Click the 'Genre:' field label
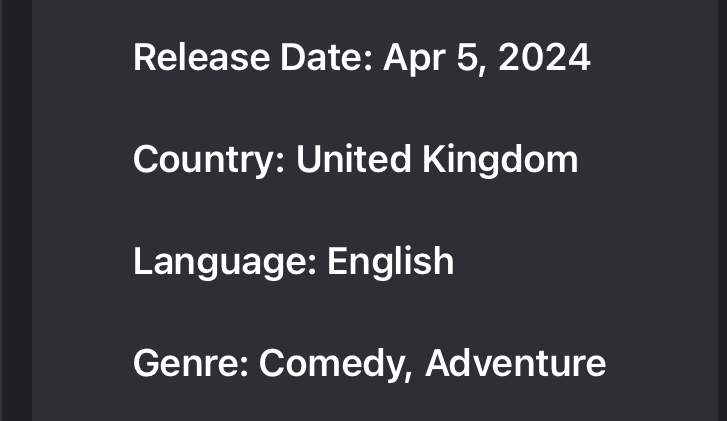 click(191, 364)
